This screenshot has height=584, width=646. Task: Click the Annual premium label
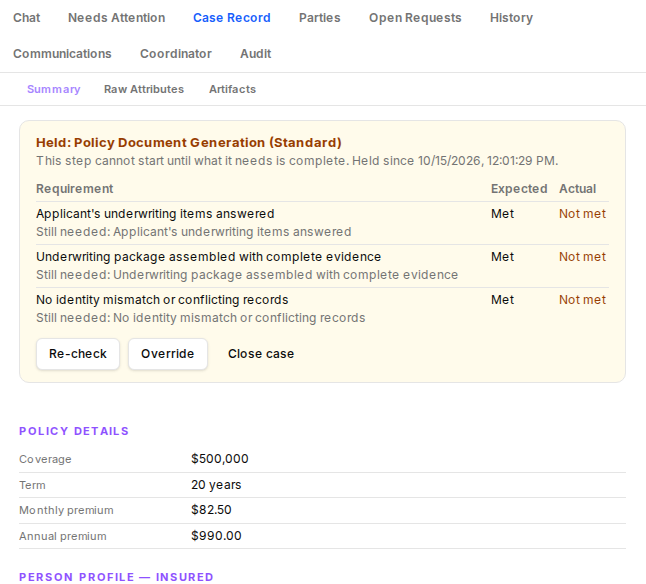63,536
